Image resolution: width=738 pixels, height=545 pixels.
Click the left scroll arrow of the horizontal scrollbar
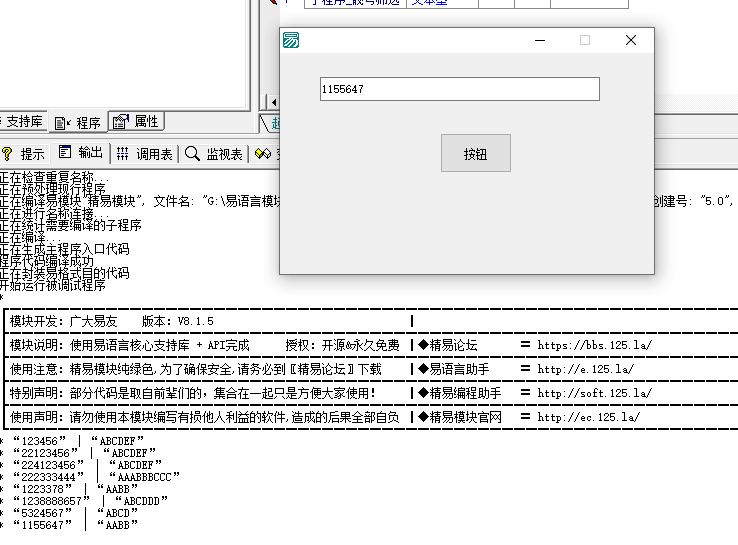click(274, 102)
